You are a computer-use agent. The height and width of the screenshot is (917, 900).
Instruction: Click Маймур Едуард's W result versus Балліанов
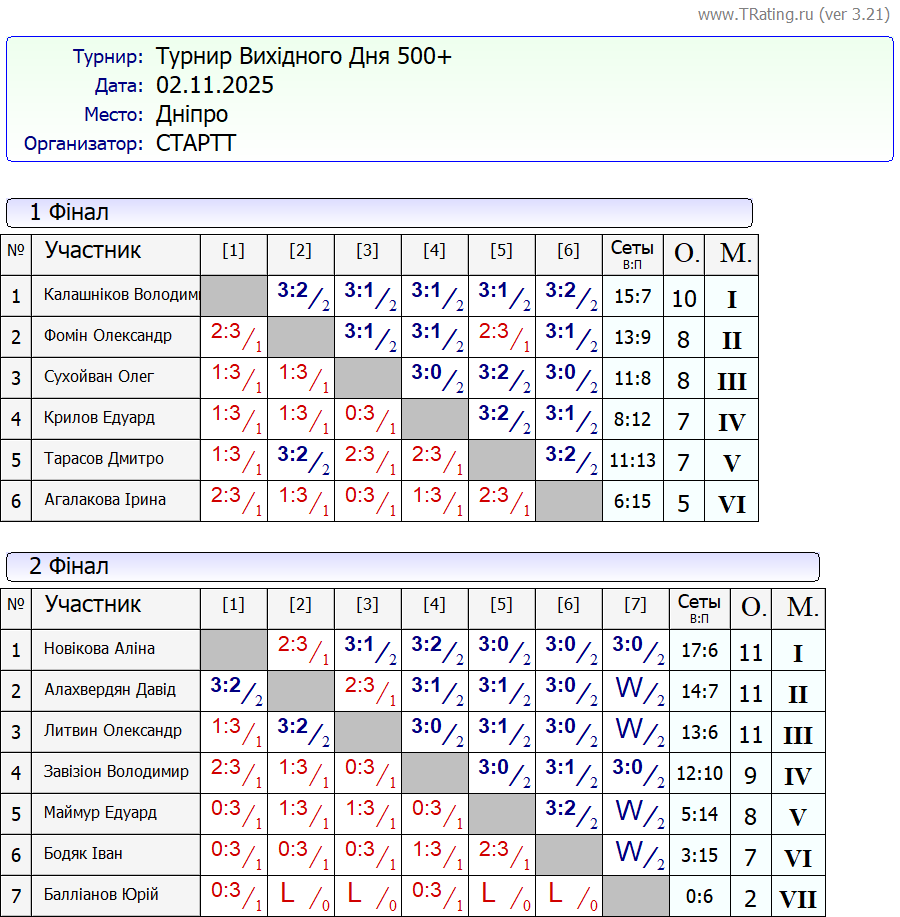pyautogui.click(x=635, y=813)
